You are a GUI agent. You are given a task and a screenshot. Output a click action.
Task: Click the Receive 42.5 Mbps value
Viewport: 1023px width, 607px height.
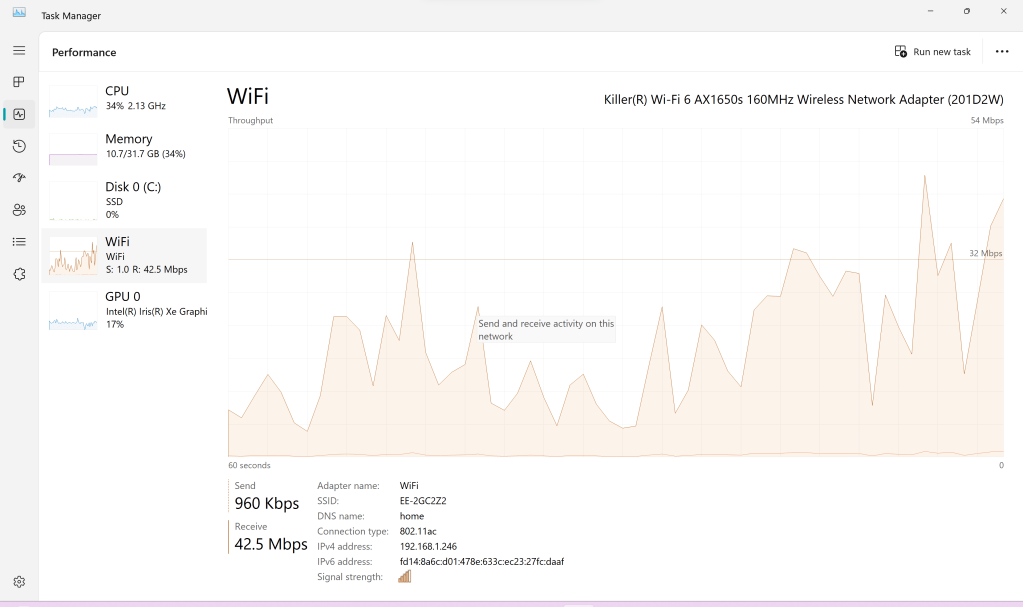click(271, 544)
